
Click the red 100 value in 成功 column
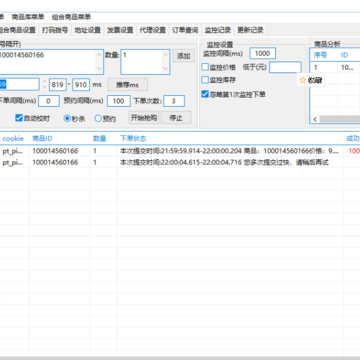point(354,151)
